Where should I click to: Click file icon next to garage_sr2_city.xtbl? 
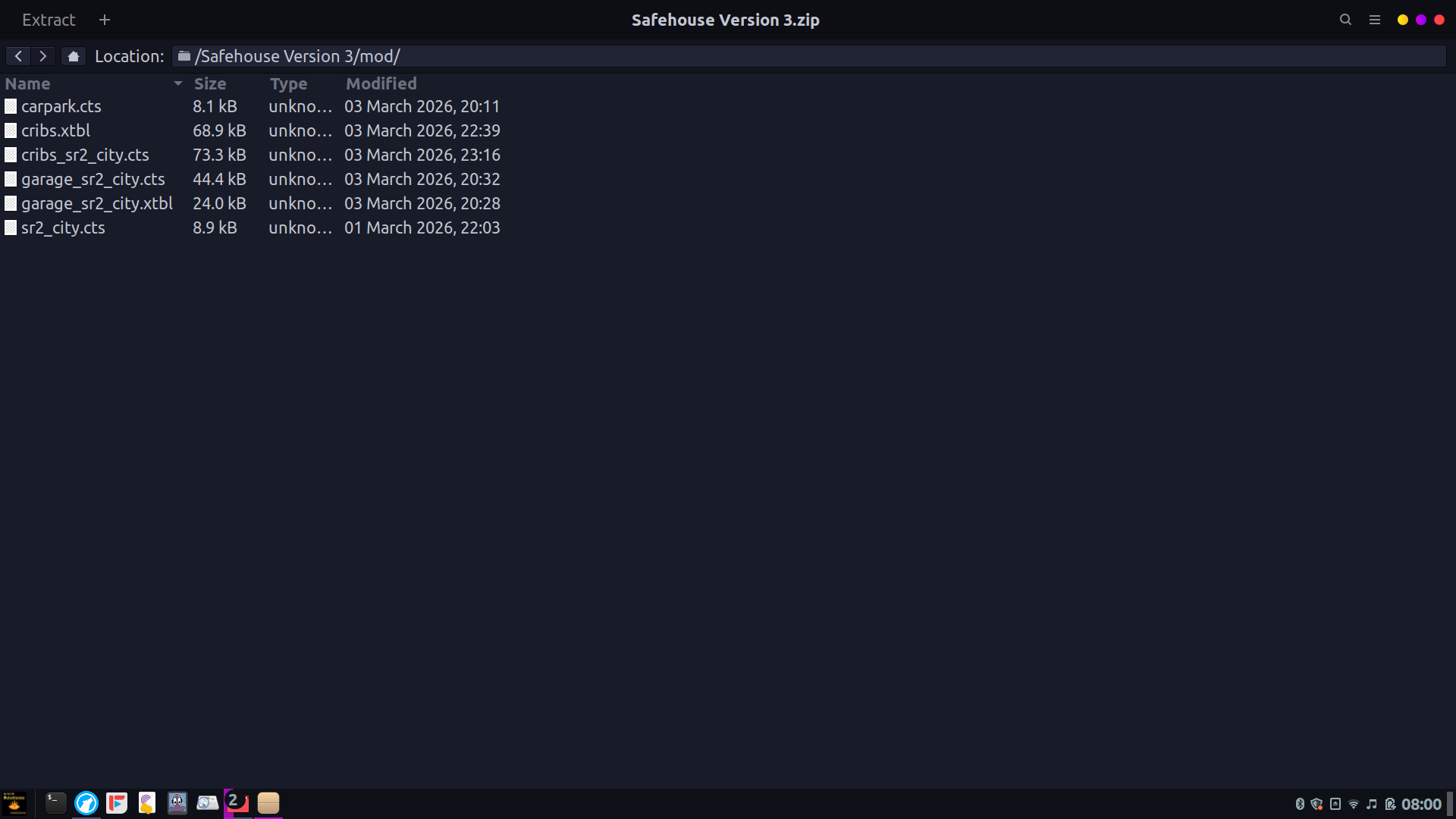[x=11, y=203]
